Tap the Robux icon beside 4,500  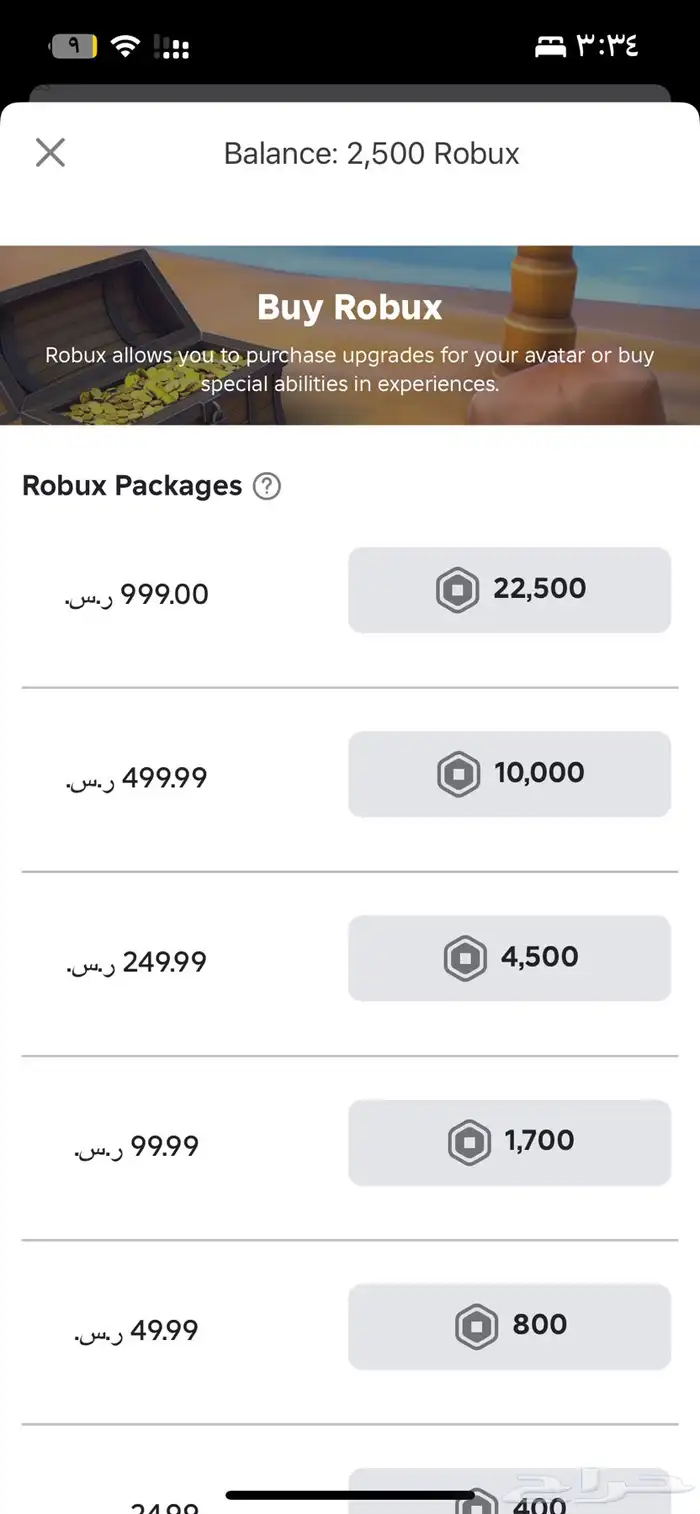[465, 959]
